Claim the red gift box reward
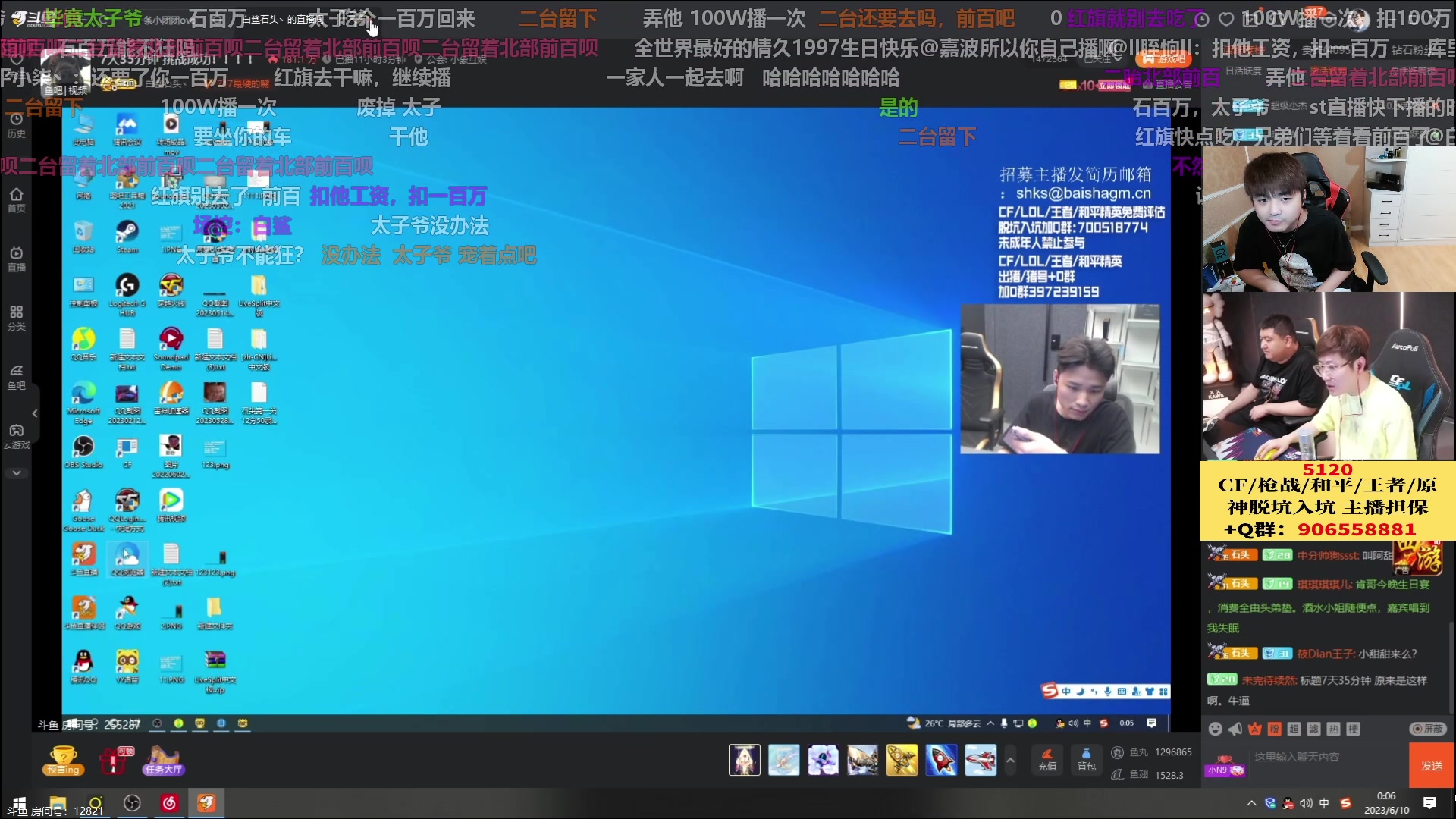 click(x=115, y=760)
